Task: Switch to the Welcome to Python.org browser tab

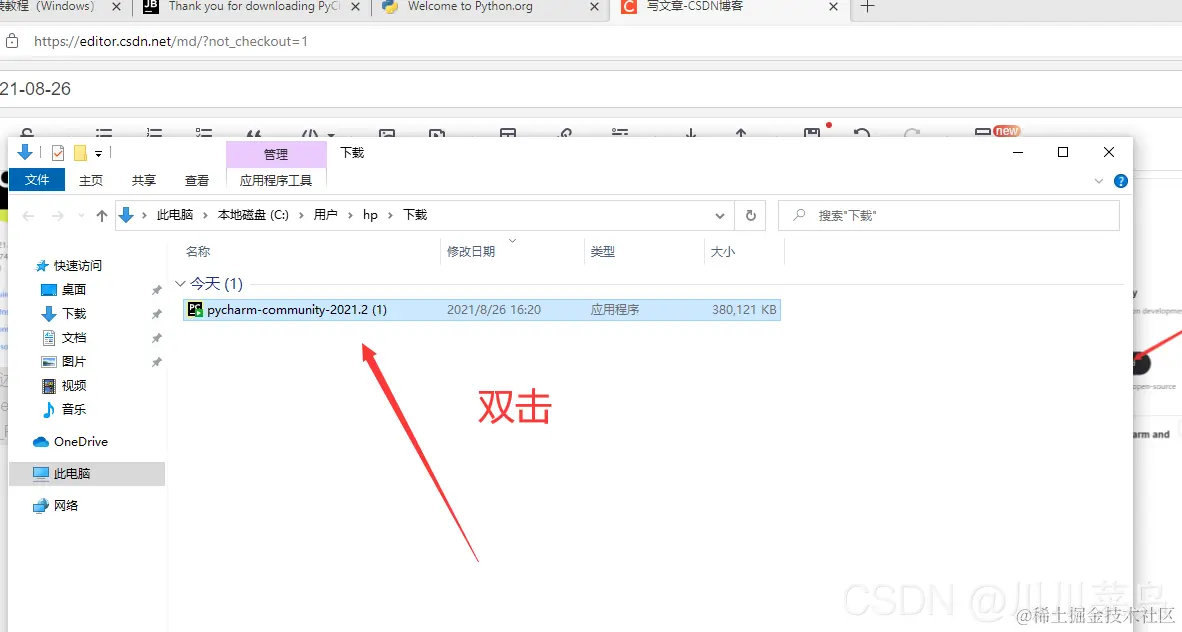Action: 470,9
